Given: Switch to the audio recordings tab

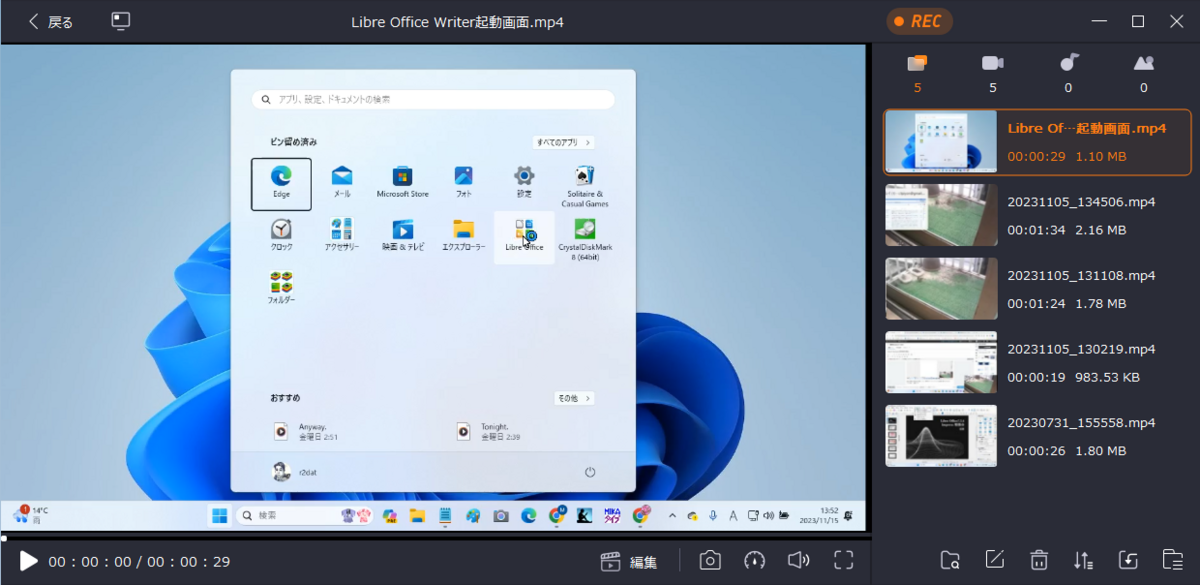Looking at the screenshot, I should tap(1069, 63).
